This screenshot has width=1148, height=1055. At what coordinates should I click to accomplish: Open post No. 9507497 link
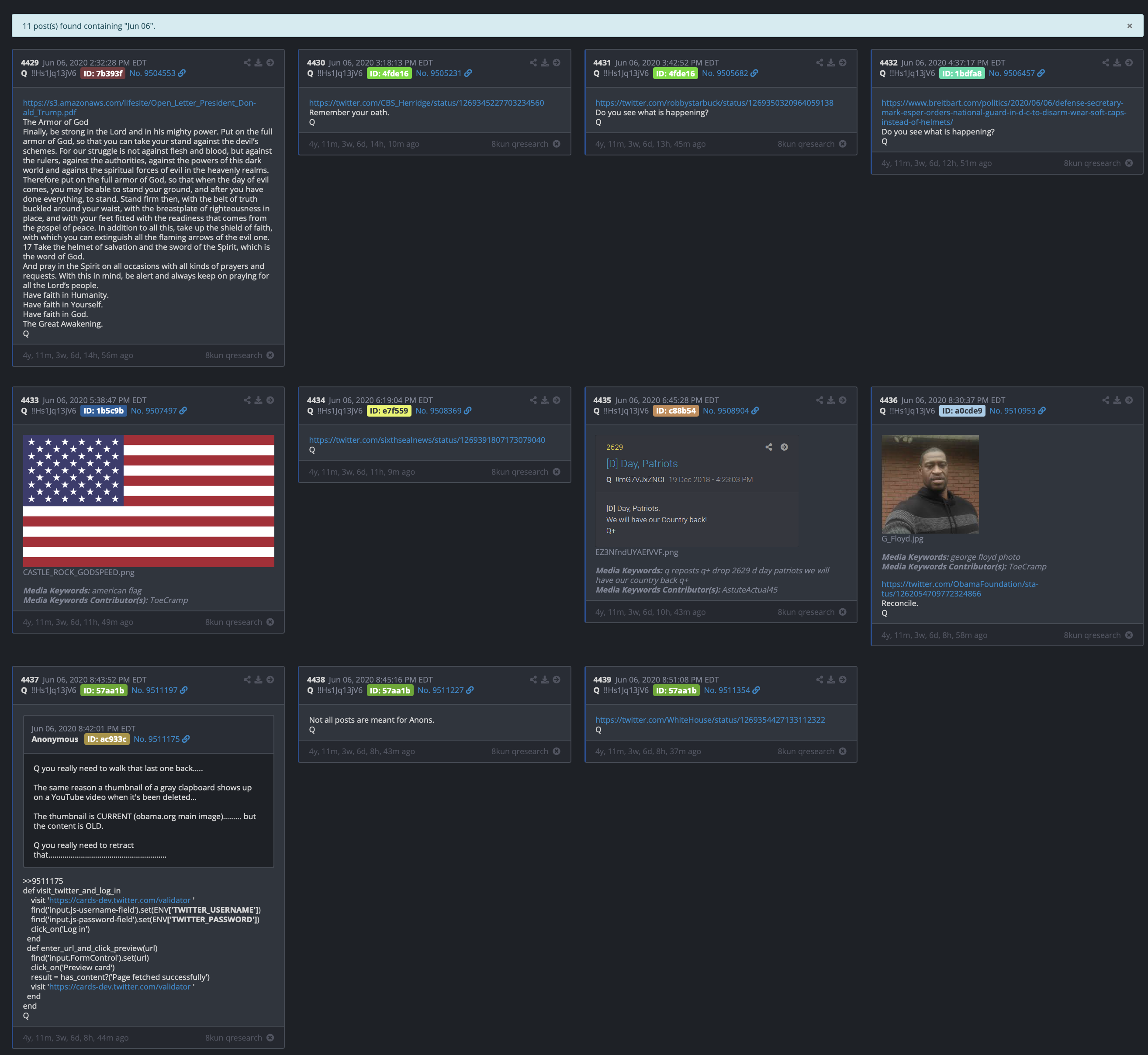pyautogui.click(x=154, y=410)
